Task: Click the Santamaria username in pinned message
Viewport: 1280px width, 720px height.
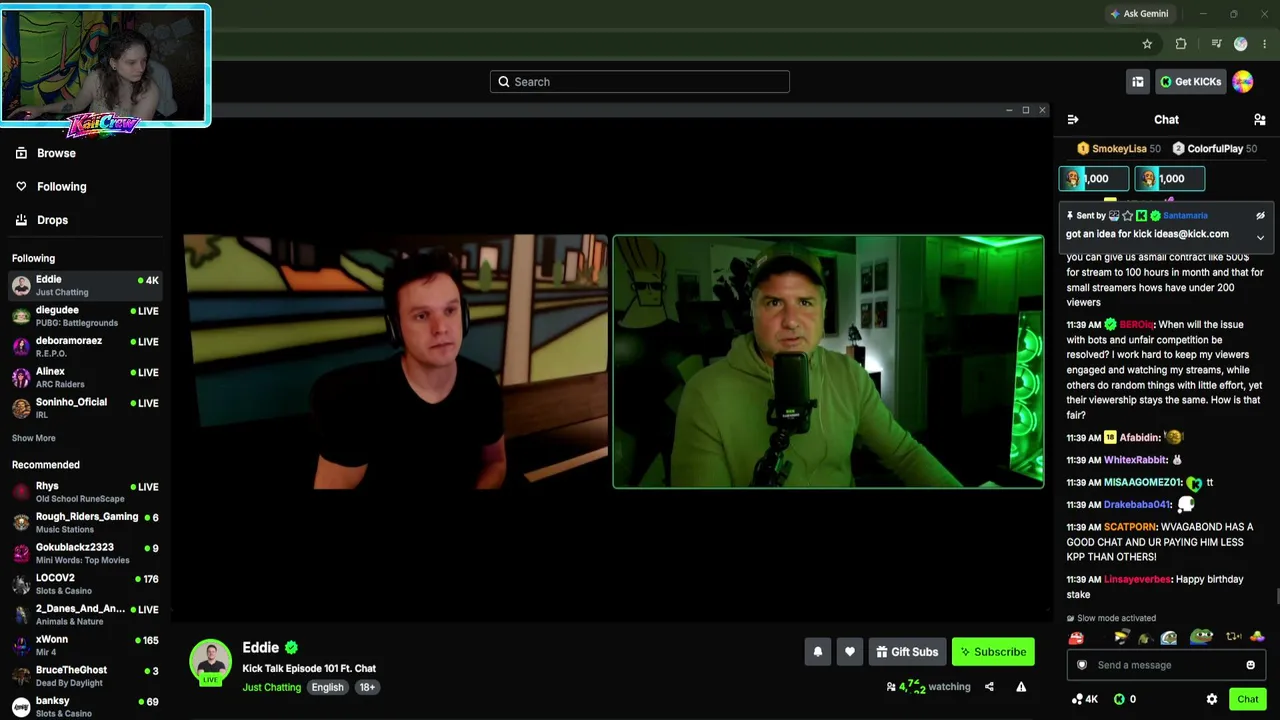Action: coord(1185,215)
